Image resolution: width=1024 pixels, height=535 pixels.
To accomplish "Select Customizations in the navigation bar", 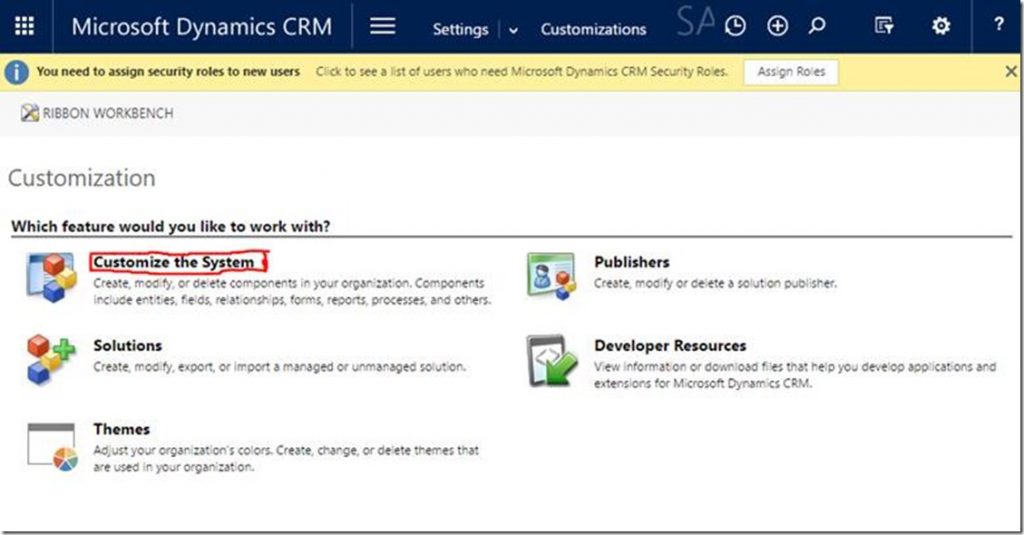I will (x=593, y=29).
